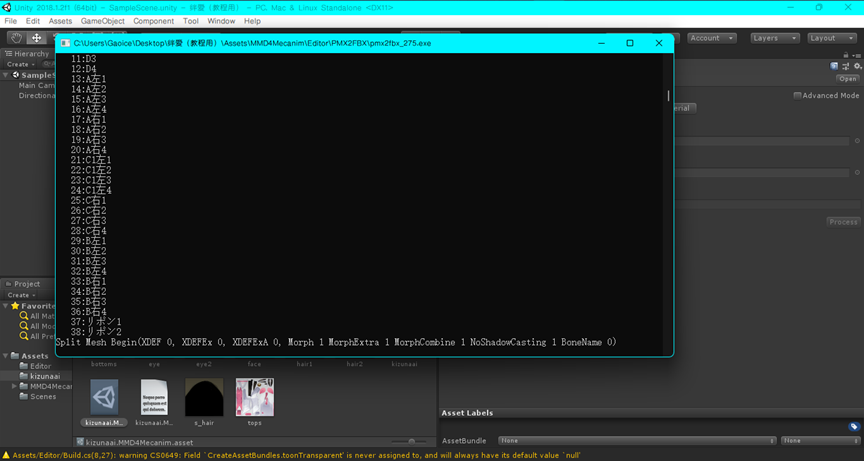The height and width of the screenshot is (461, 864).
Task: Click the Open button in inspector
Action: [x=847, y=79]
